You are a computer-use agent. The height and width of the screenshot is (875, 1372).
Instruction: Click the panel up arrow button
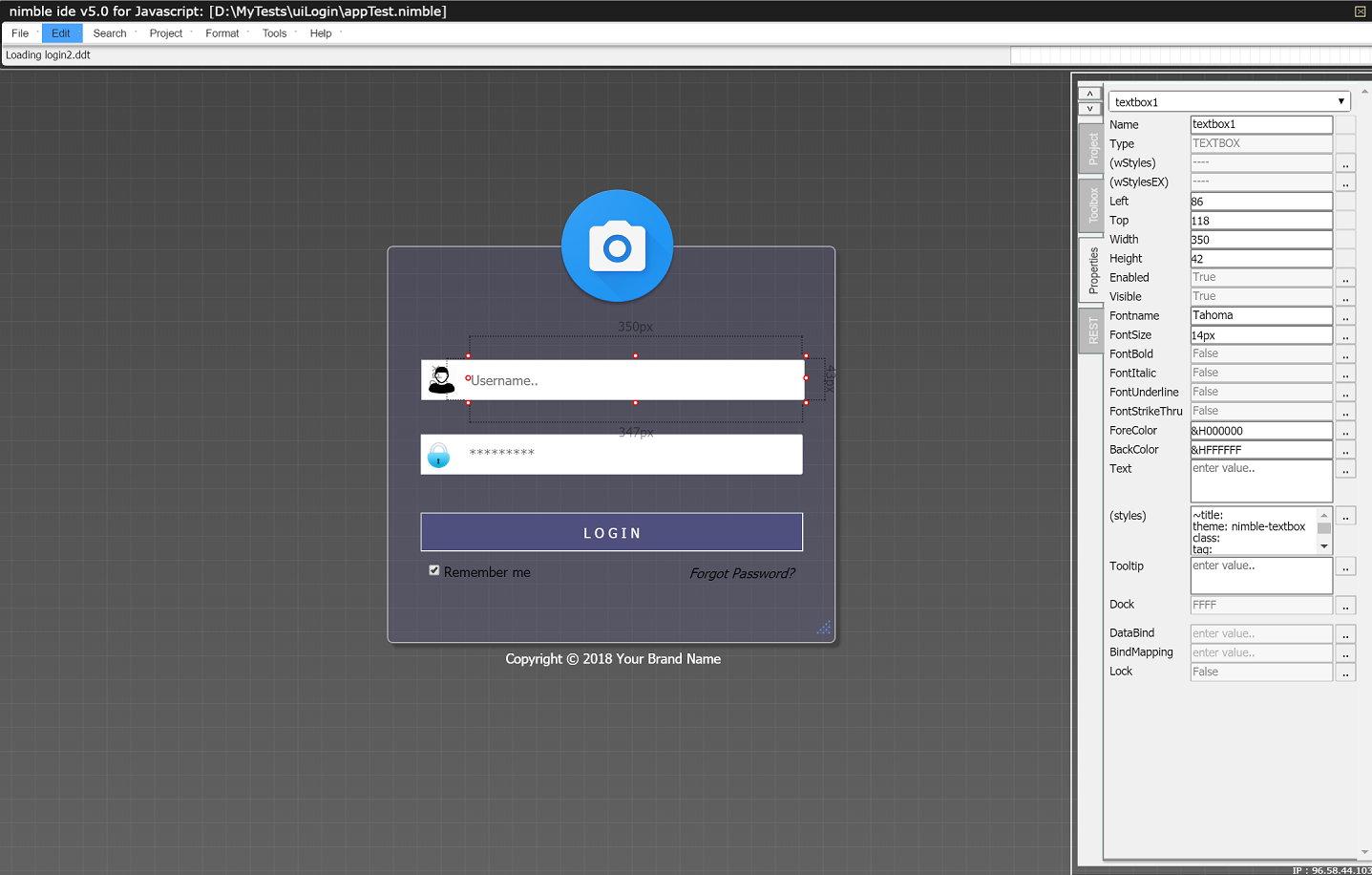click(x=1089, y=94)
